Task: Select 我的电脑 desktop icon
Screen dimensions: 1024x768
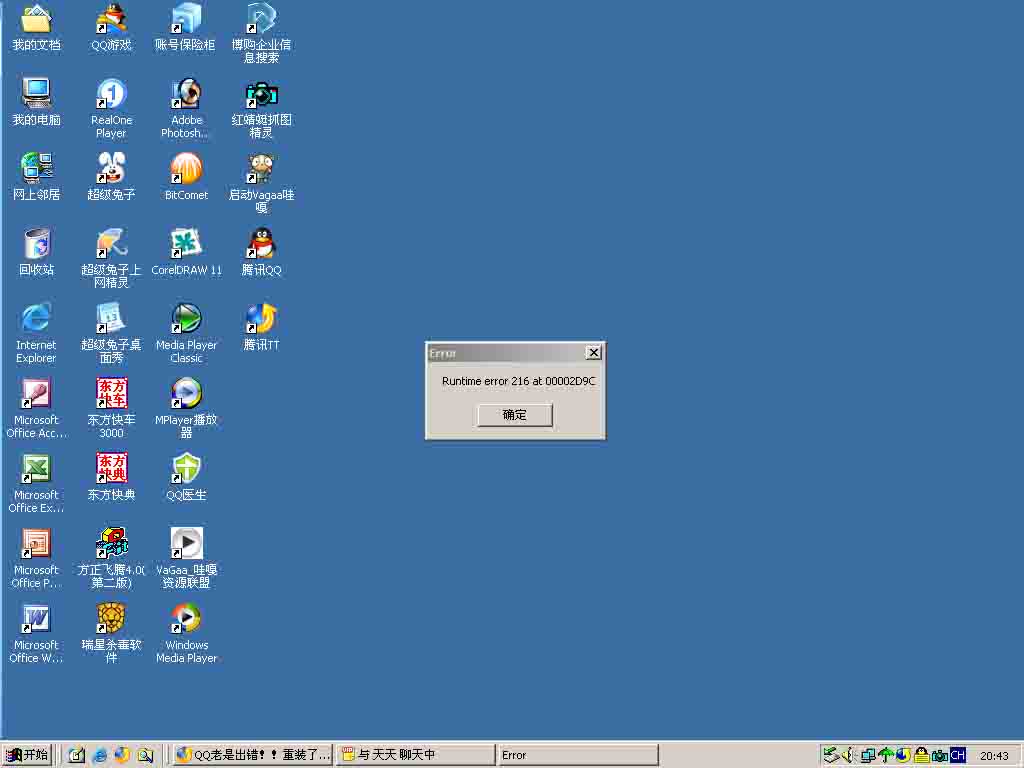Action: point(37,93)
